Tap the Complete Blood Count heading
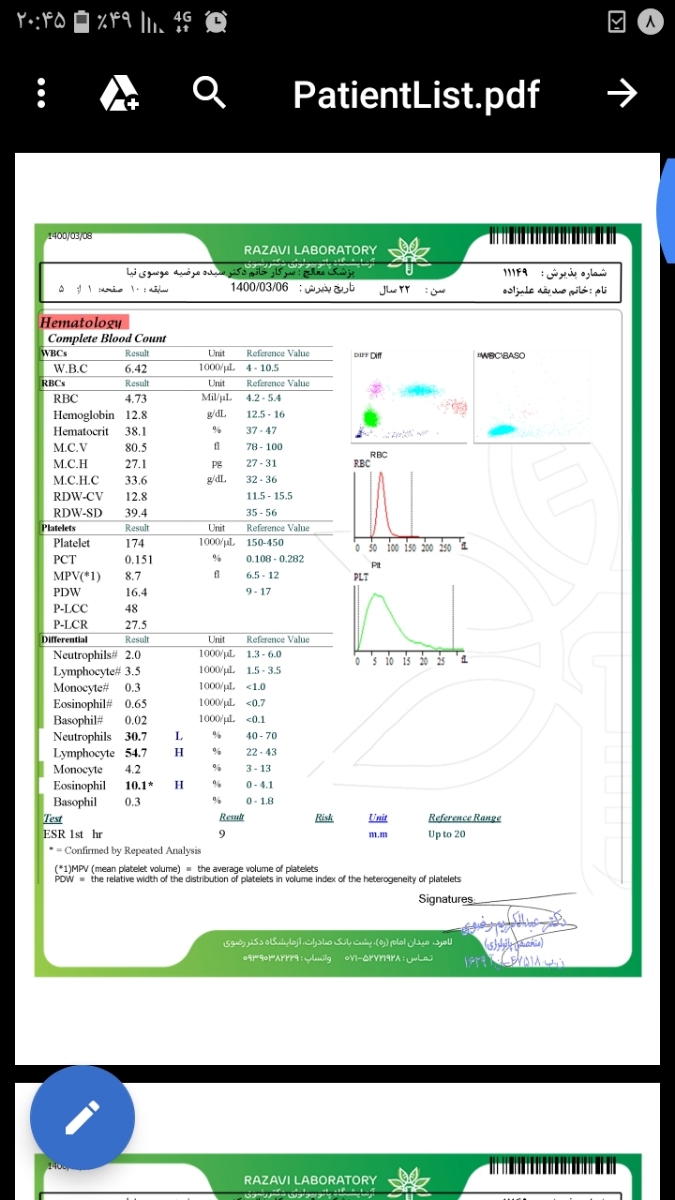Viewport: 675px width, 1200px height. tap(107, 338)
